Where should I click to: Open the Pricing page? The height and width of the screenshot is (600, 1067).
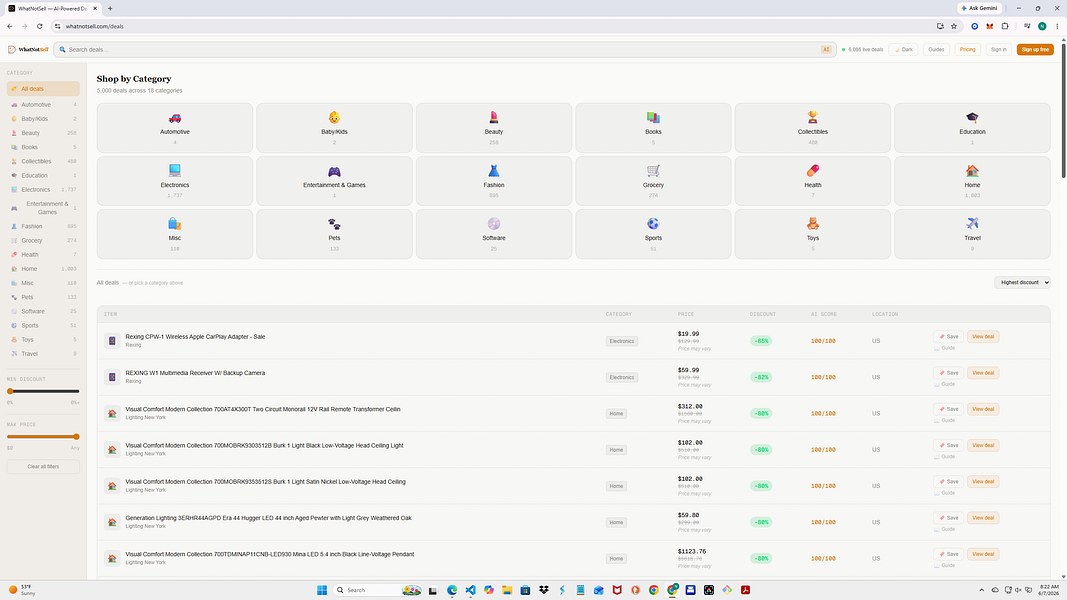[x=968, y=50]
